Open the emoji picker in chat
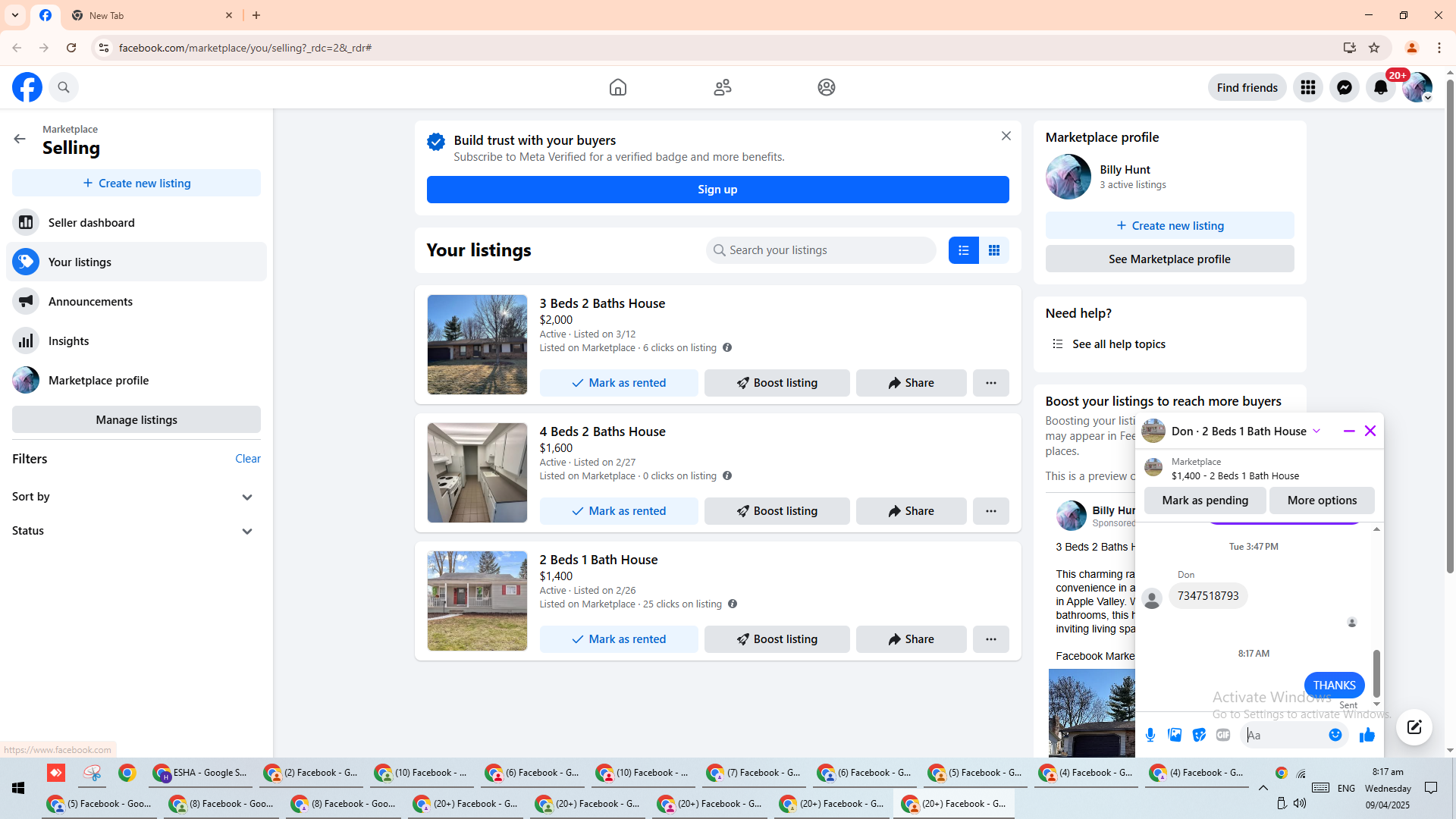 coord(1335,735)
